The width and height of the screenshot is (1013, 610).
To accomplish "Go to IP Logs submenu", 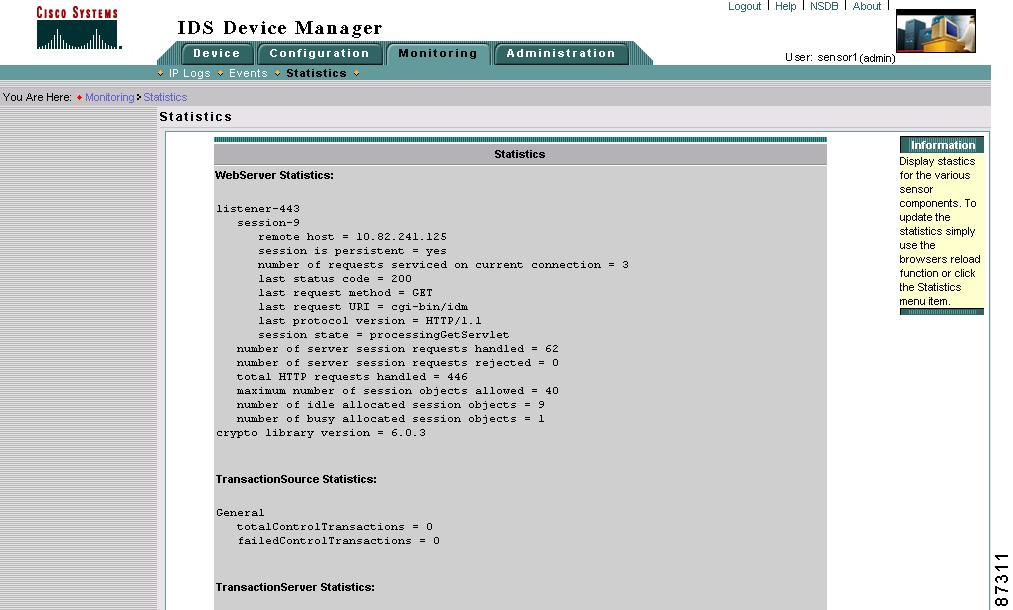I will 189,73.
